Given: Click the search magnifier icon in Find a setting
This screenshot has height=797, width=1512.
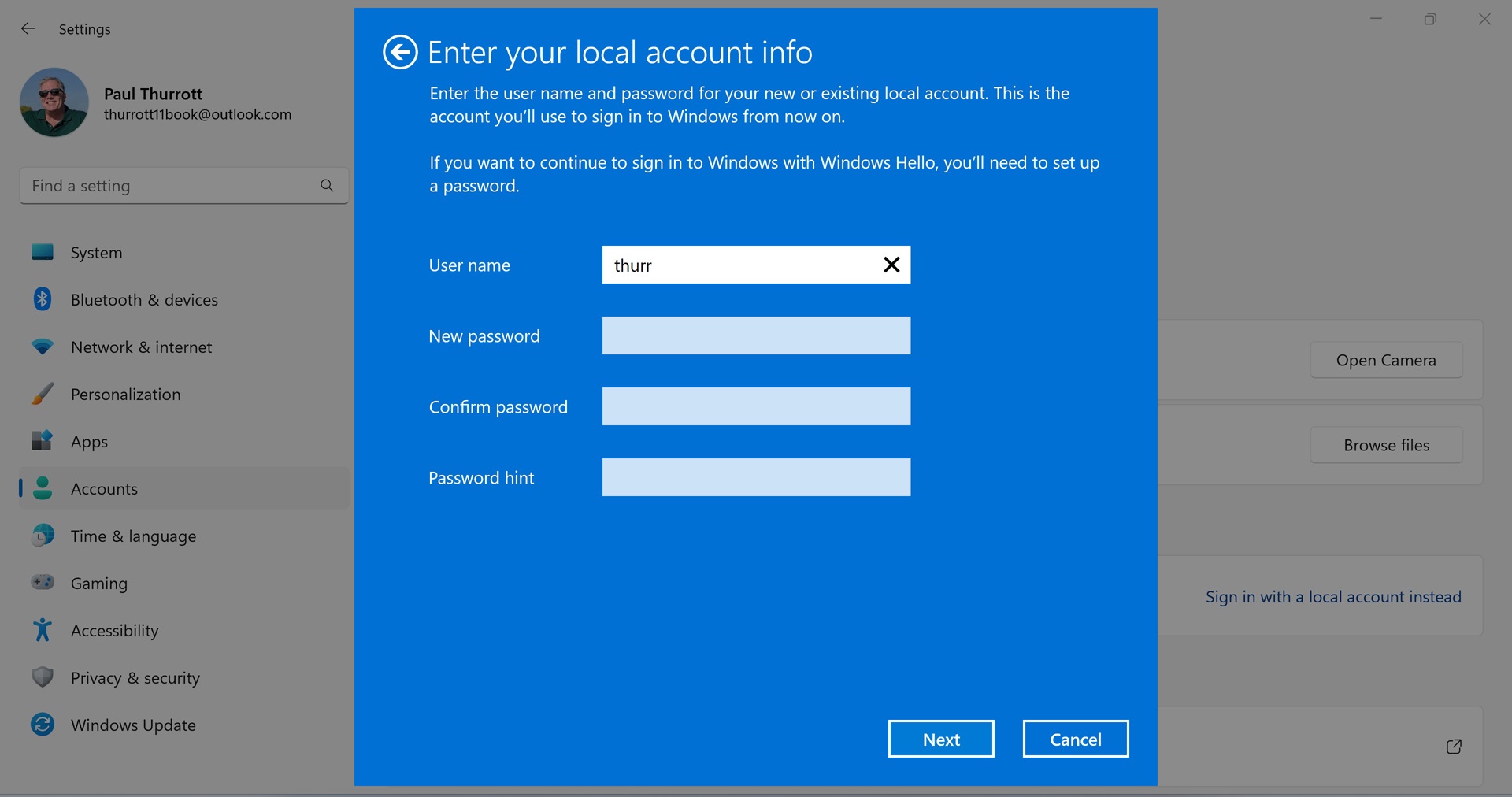Looking at the screenshot, I should [x=327, y=185].
